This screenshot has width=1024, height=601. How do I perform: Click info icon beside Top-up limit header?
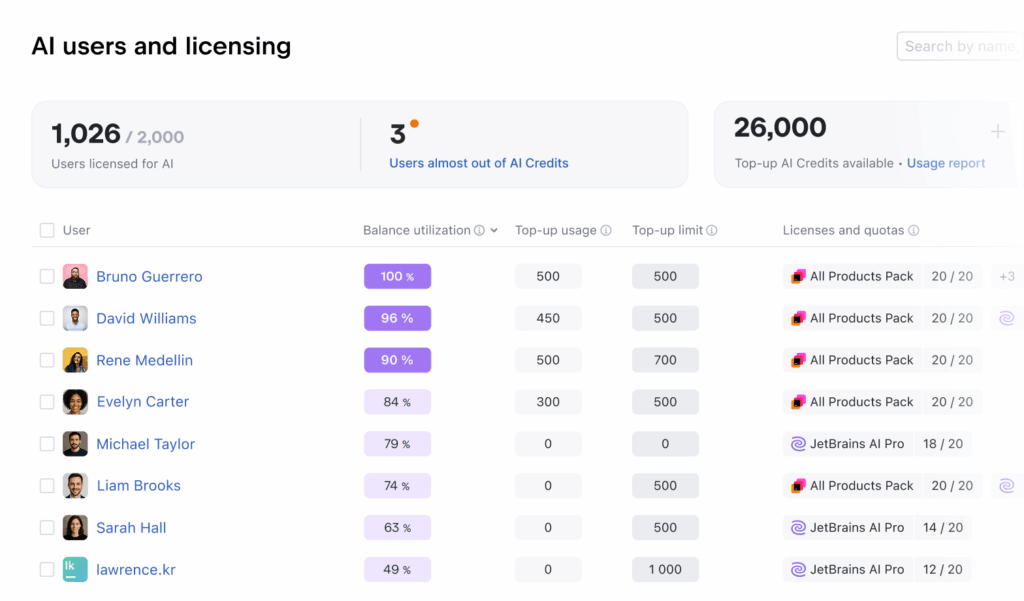point(712,230)
